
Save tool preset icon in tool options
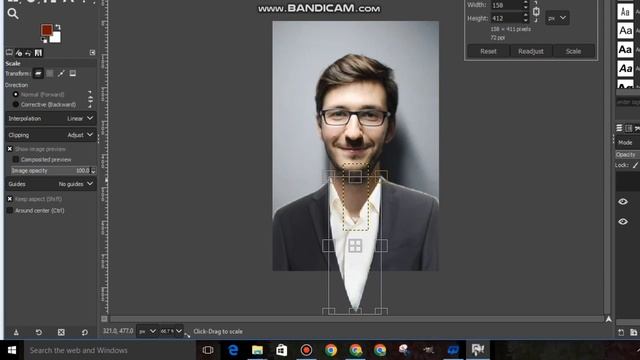point(16,332)
